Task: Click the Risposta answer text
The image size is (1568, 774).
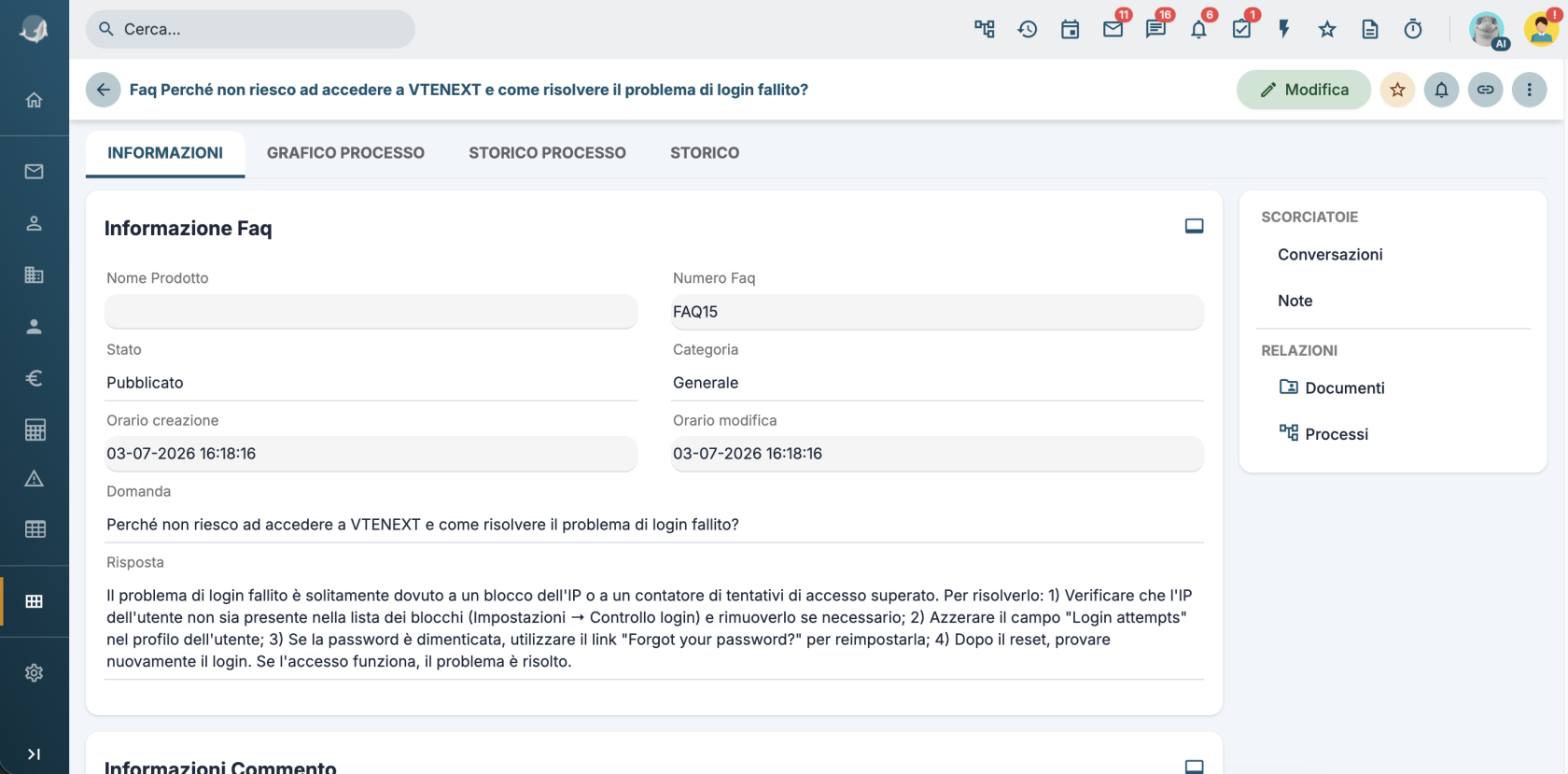Action: tap(650, 628)
